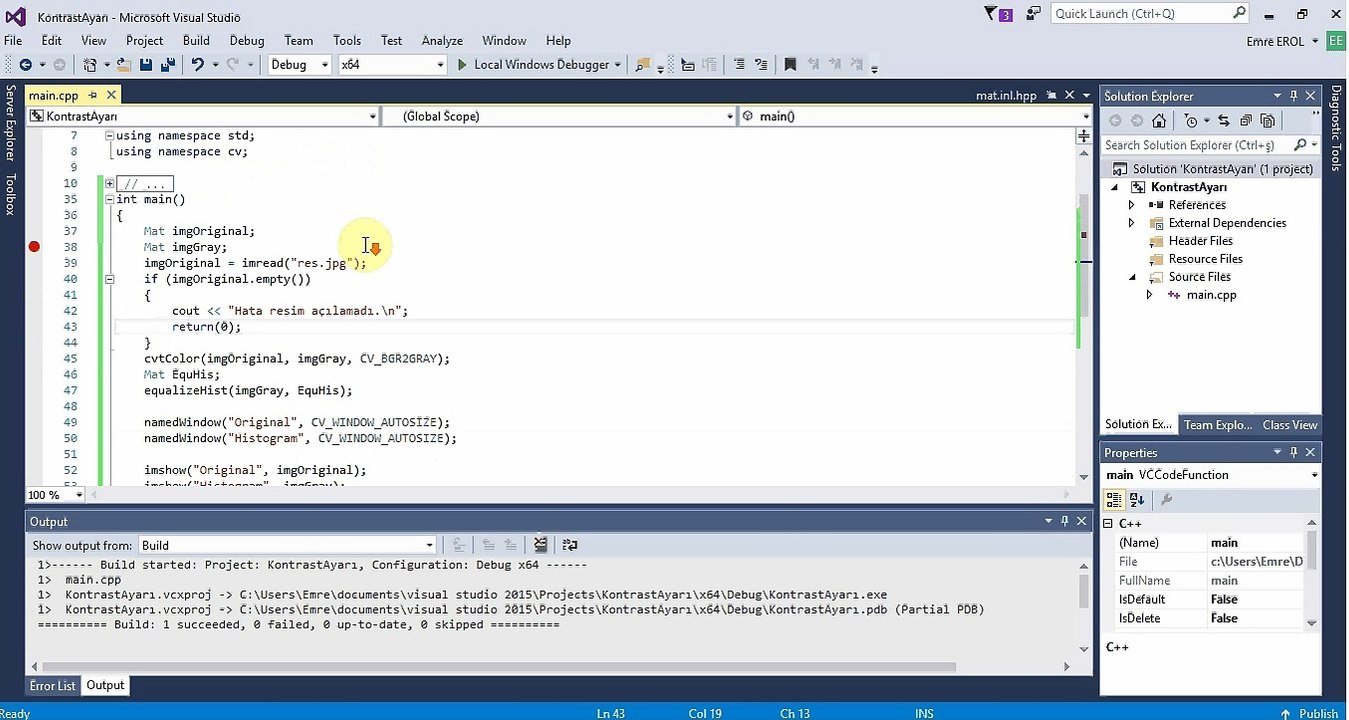Click the Find in Files toolbar icon

(642, 65)
